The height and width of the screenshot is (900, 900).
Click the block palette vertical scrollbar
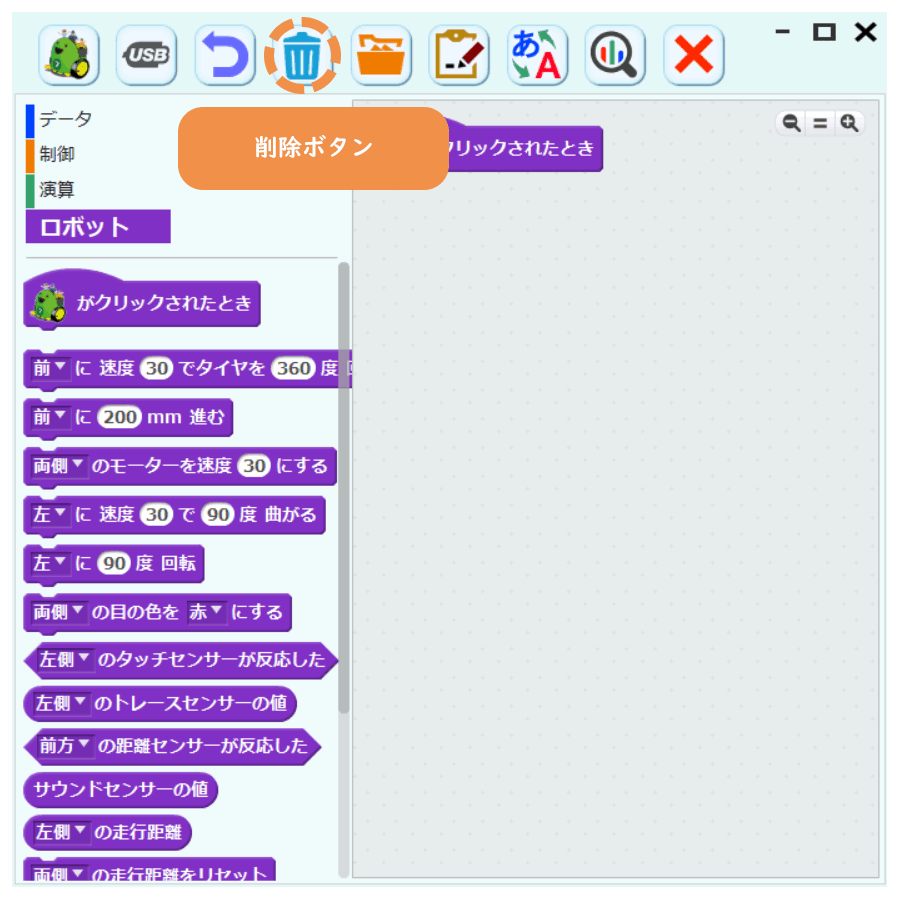344,488
